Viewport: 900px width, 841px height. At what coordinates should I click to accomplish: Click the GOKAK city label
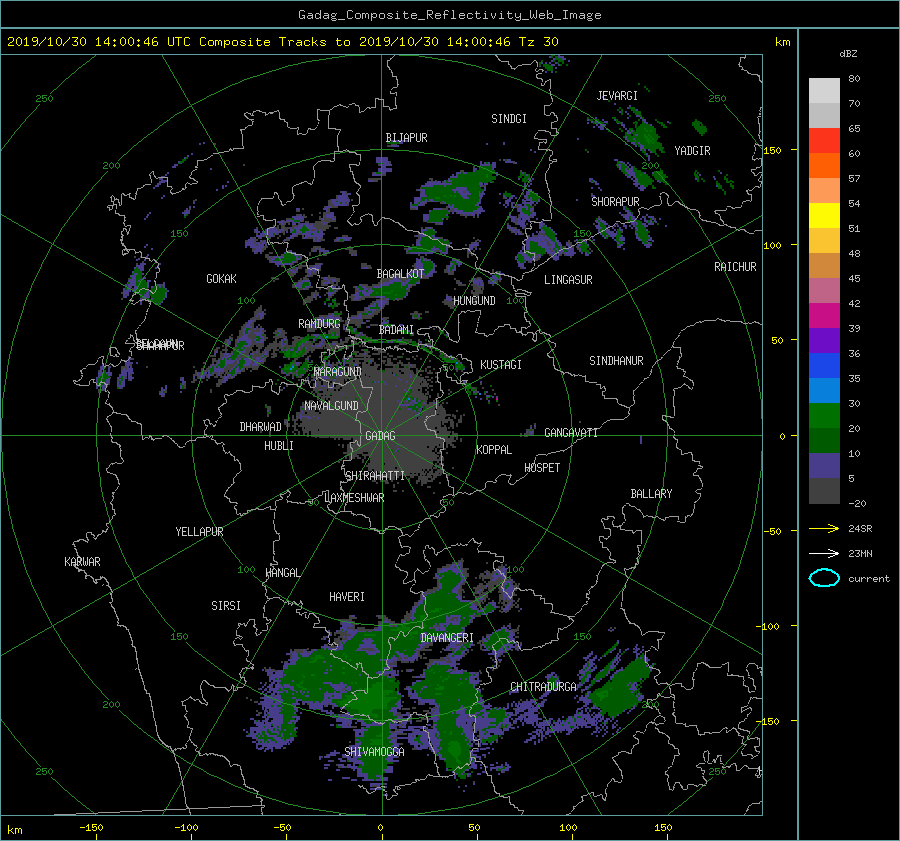pos(221,279)
